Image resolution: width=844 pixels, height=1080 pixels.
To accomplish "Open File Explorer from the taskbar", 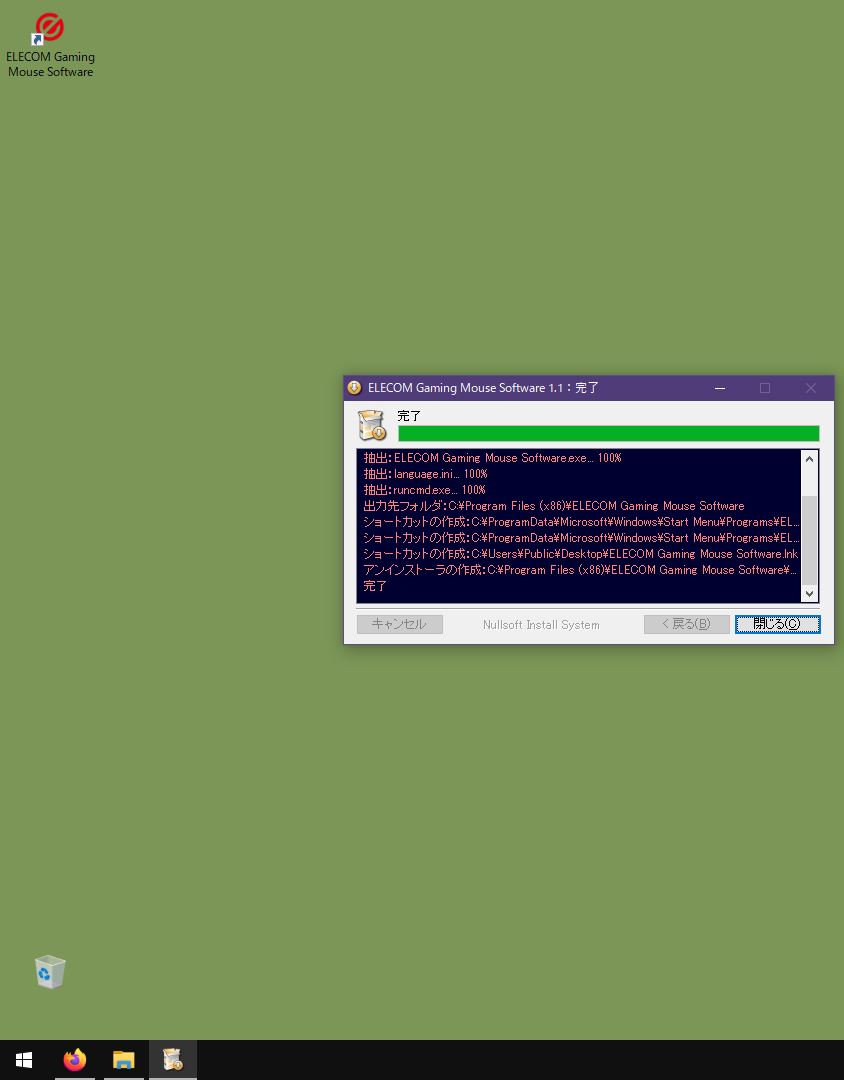I will (123, 1060).
